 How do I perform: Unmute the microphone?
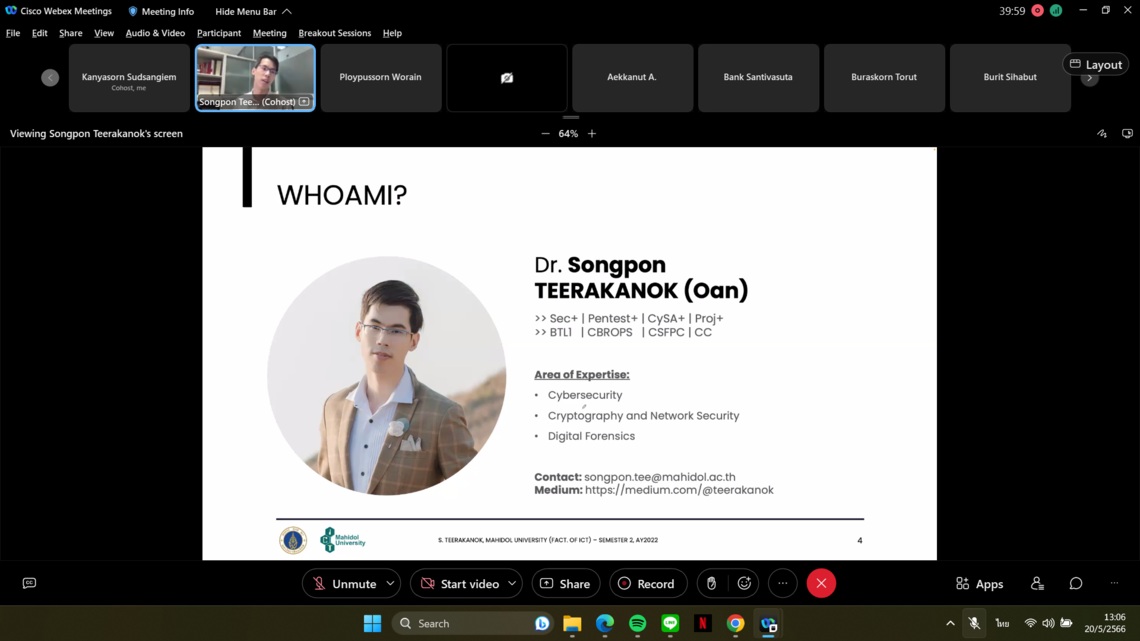(x=344, y=583)
